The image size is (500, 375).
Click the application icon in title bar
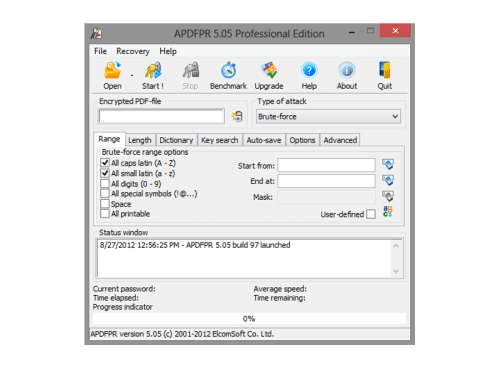(x=96, y=33)
